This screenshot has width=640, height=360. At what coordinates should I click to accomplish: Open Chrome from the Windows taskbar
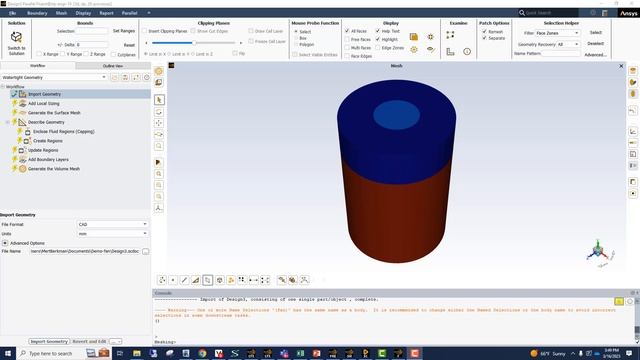point(202,353)
